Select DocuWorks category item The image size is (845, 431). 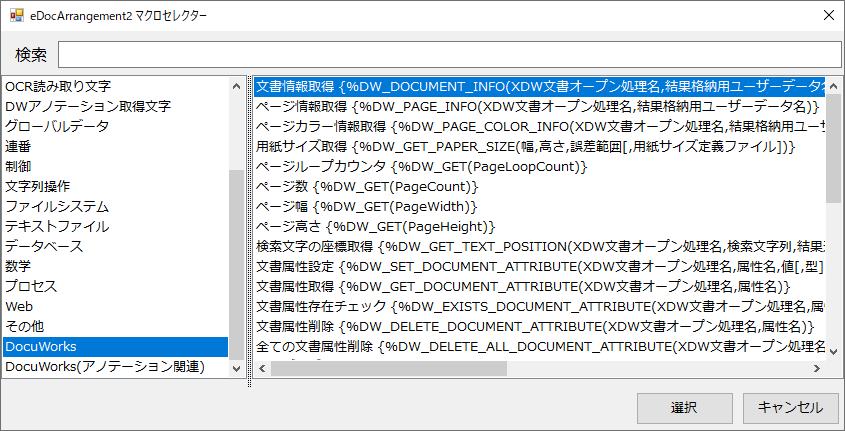click(x=116, y=346)
